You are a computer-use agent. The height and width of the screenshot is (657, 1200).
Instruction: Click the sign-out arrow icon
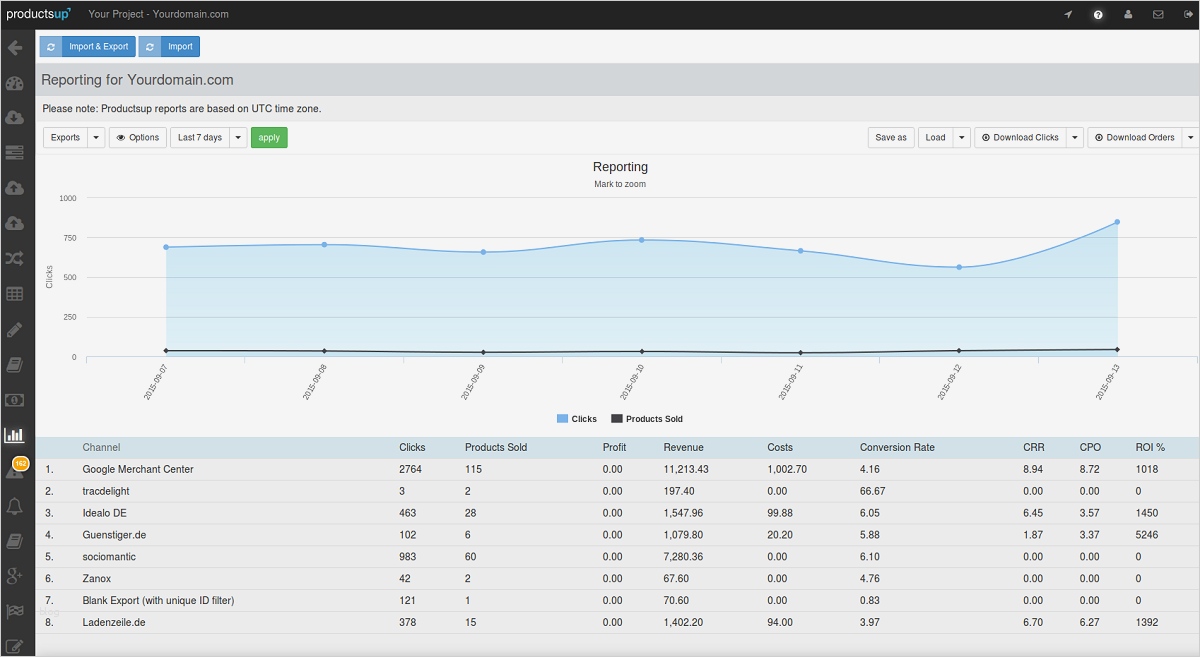pos(1188,15)
